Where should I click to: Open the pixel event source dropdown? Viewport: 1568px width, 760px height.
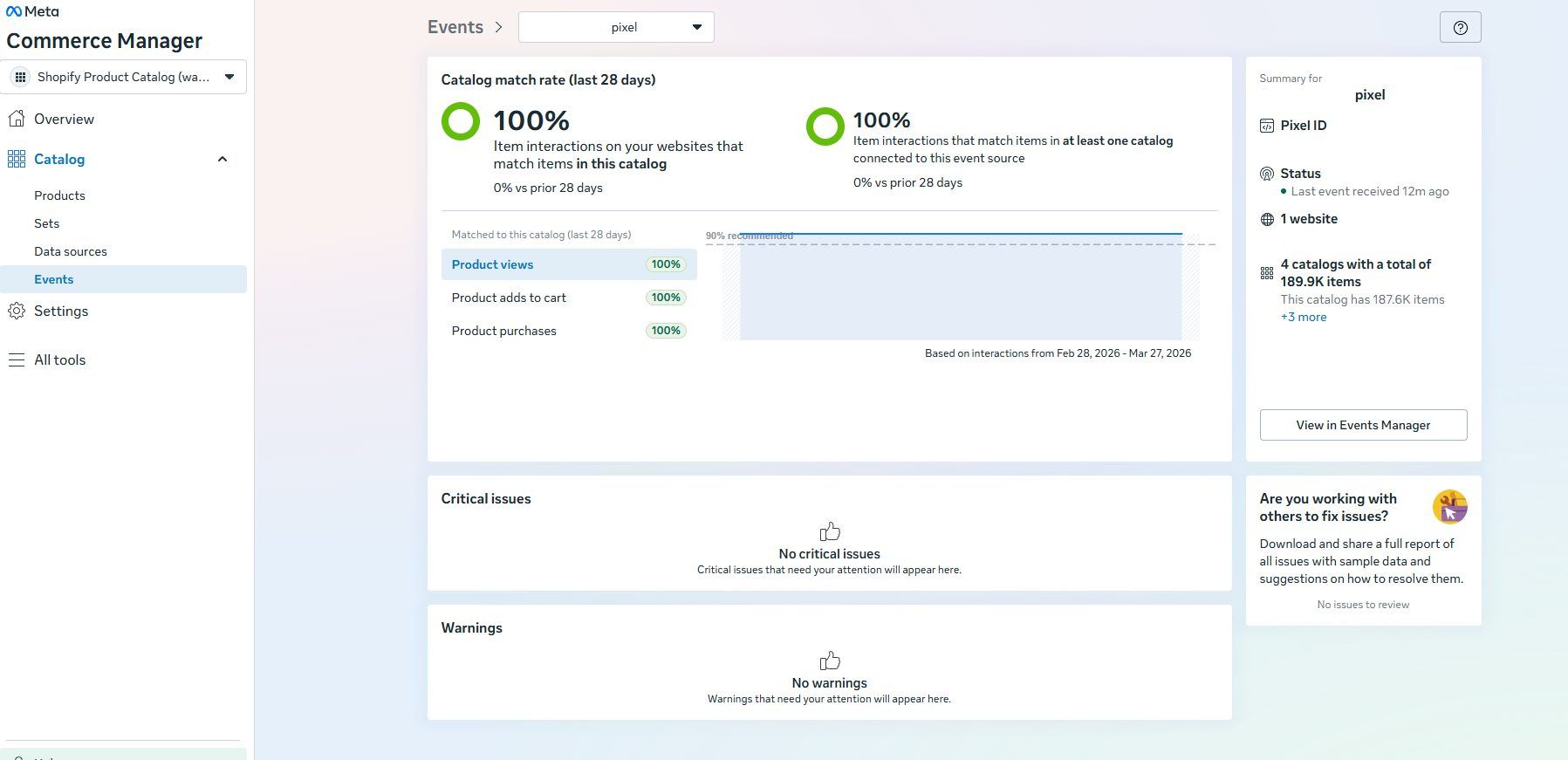[616, 27]
